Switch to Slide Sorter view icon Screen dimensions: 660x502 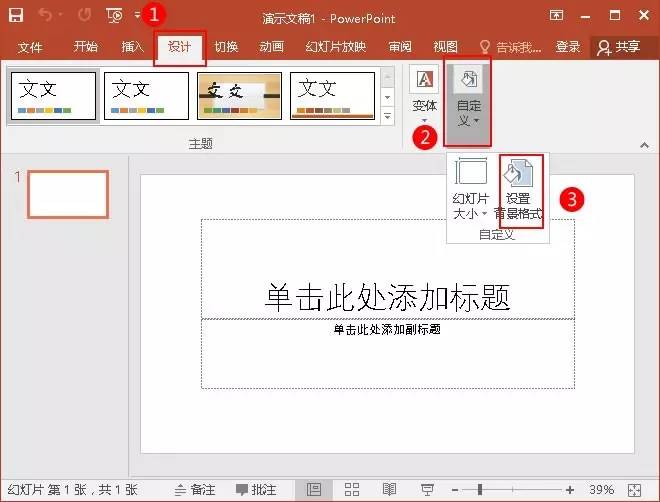(x=352, y=490)
